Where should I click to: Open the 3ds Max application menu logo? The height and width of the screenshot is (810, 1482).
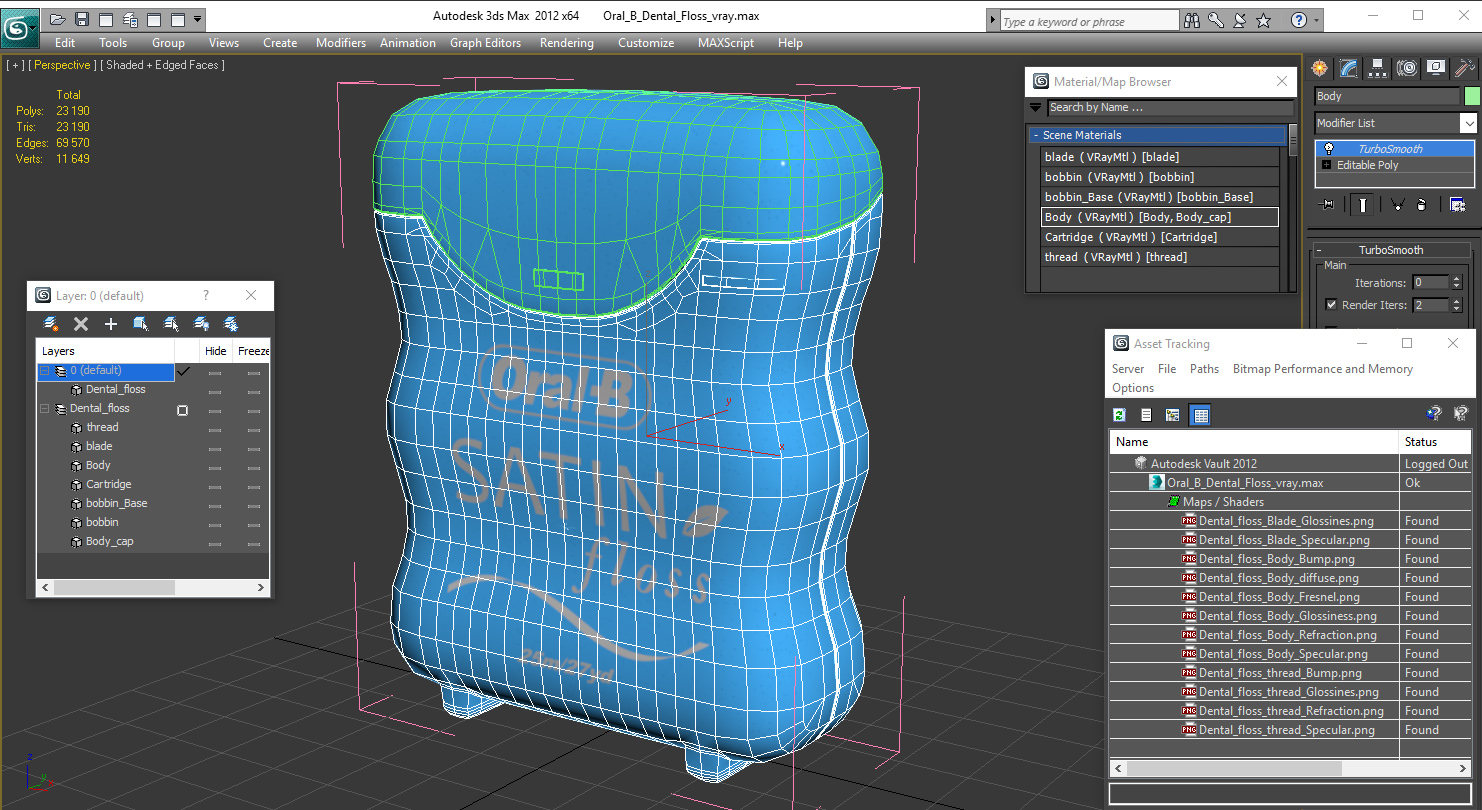click(19, 27)
